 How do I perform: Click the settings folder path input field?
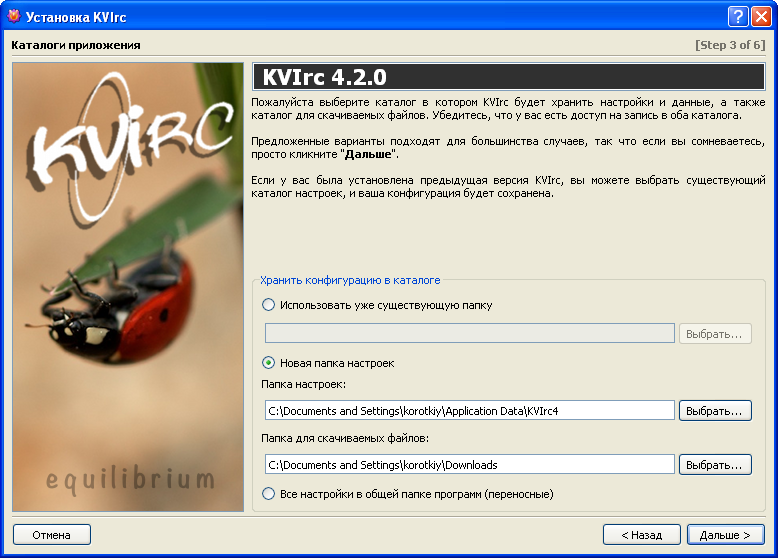pyautogui.click(x=469, y=410)
